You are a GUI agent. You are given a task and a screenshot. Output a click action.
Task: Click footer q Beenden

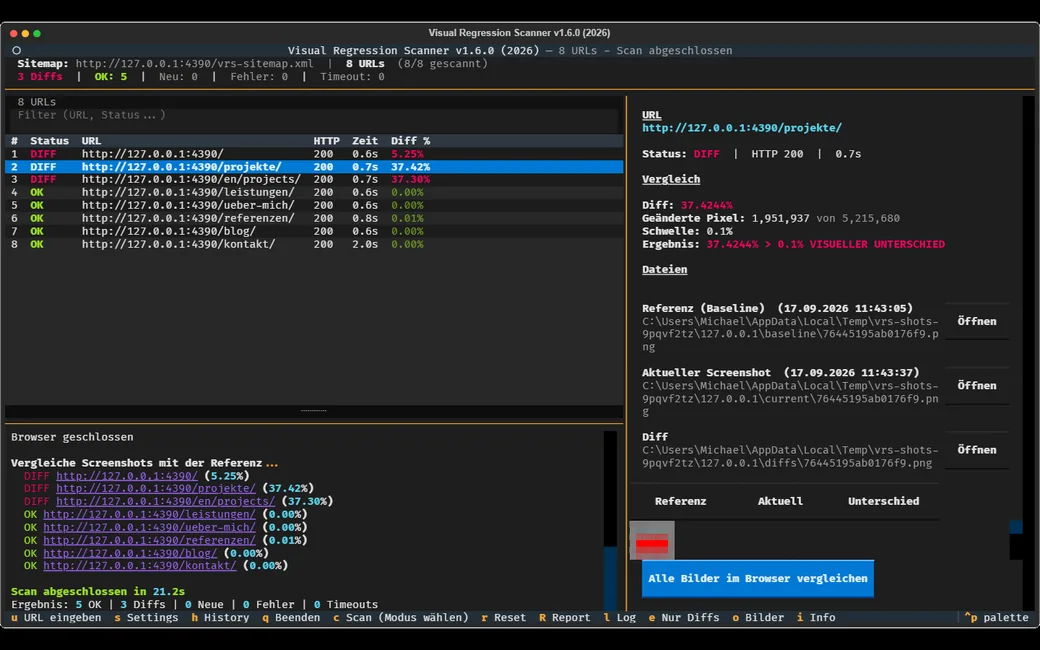coord(291,618)
